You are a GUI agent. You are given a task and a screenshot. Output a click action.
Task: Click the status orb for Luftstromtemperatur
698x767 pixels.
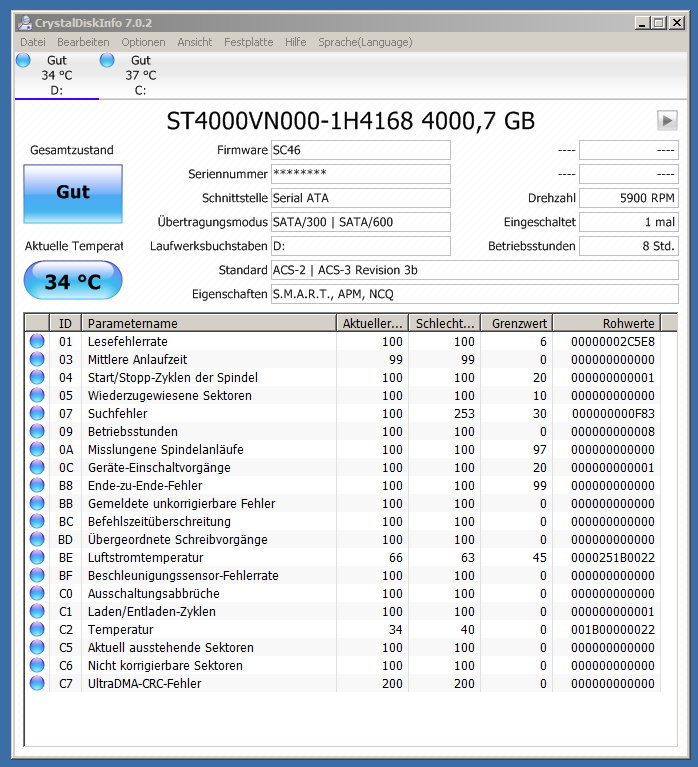click(x=37, y=557)
